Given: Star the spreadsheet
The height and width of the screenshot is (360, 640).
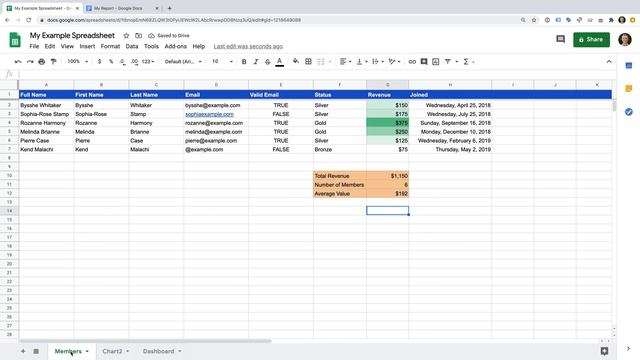Looking at the screenshot, I should coord(127,36).
